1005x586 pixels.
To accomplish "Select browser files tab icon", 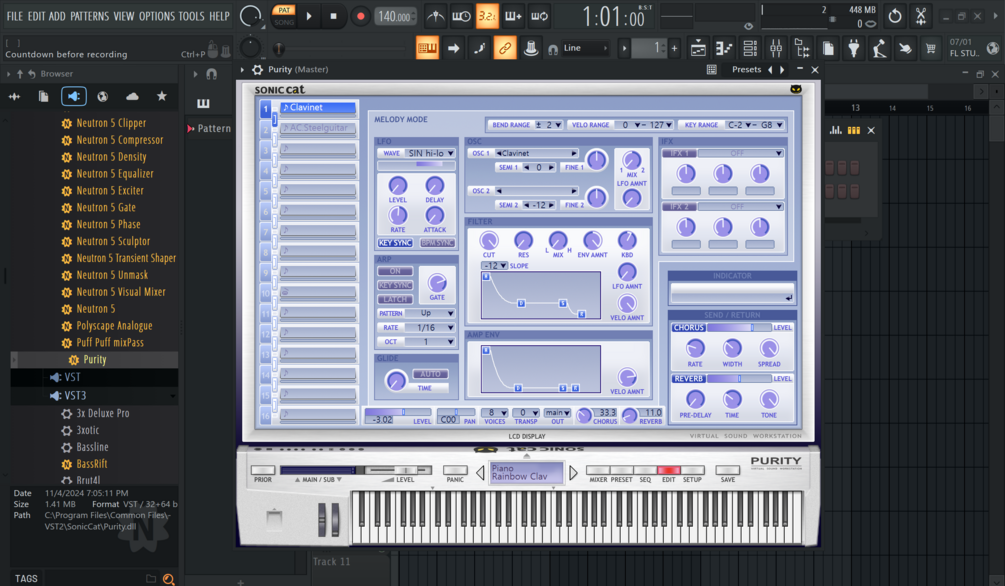I will (x=44, y=96).
